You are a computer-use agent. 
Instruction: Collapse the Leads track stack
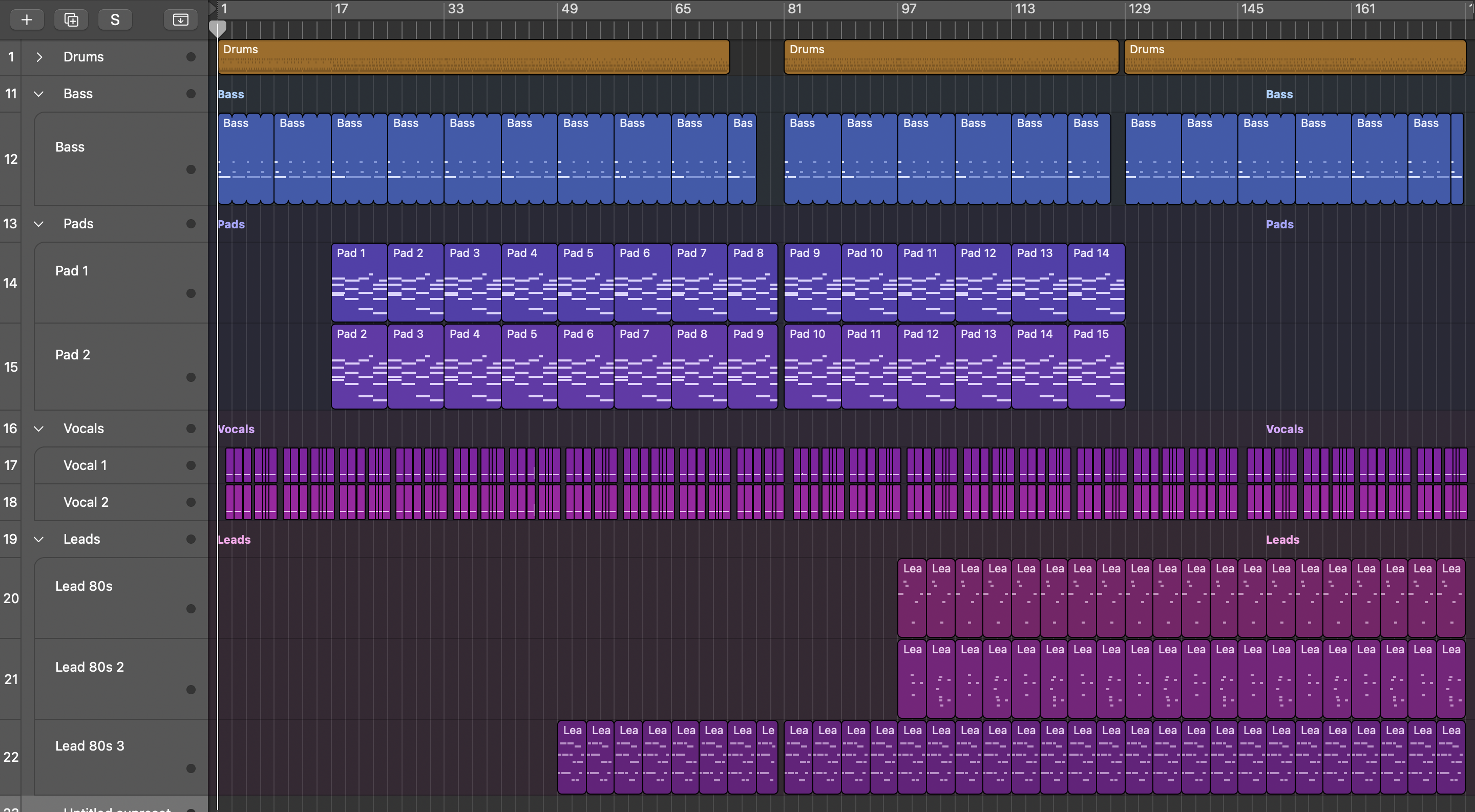point(39,539)
